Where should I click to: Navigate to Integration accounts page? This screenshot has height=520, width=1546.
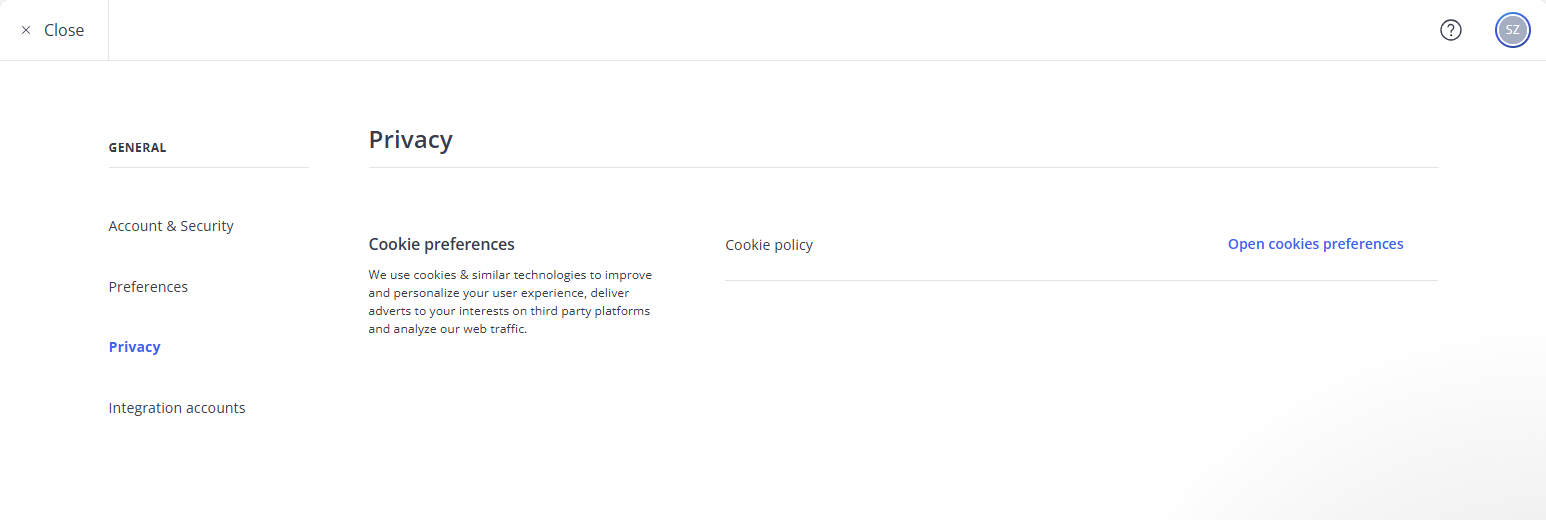[177, 408]
